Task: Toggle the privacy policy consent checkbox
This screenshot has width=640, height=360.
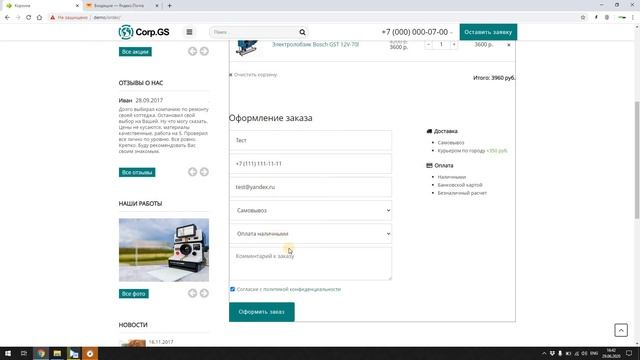Action: tap(232, 289)
